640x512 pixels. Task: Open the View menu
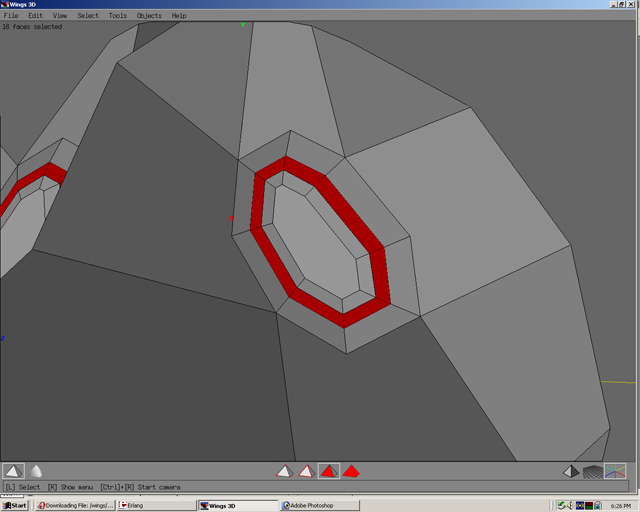(x=60, y=16)
